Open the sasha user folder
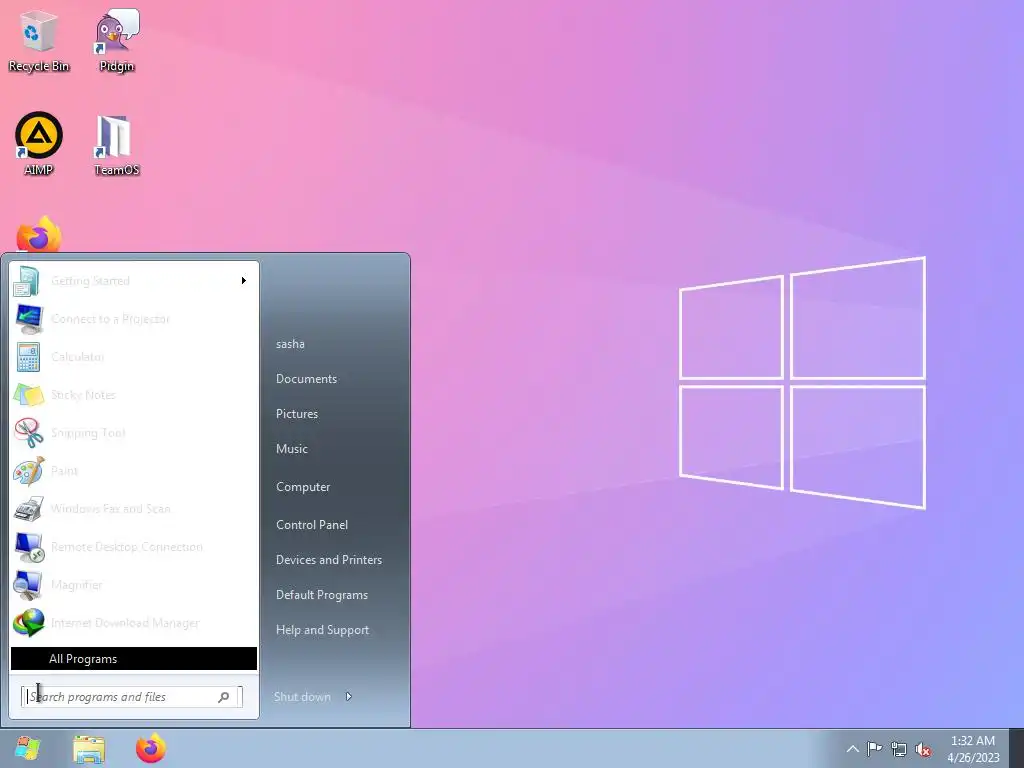Screen dimensions: 1024x768 tap(290, 344)
